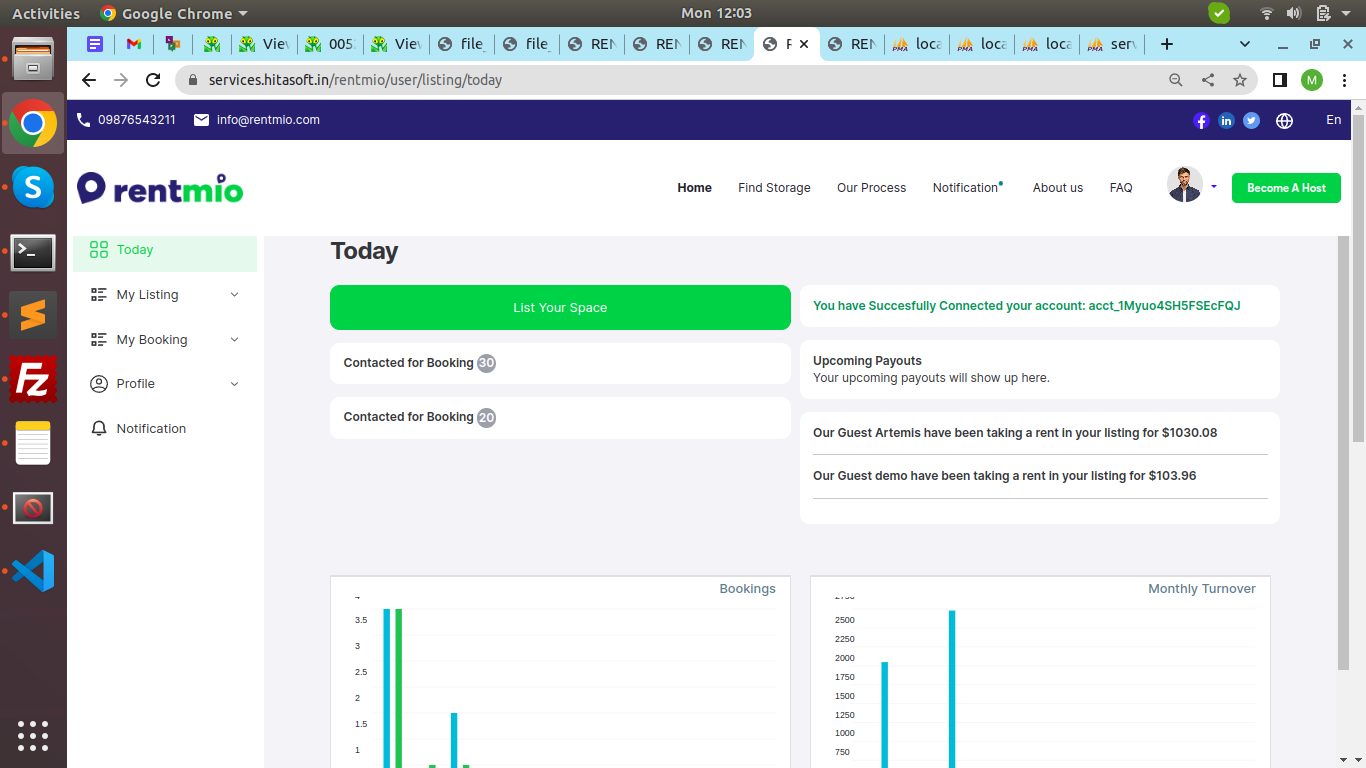The height and width of the screenshot is (768, 1366).
Task: Click the page's vertical scrollbar
Action: click(1357, 277)
